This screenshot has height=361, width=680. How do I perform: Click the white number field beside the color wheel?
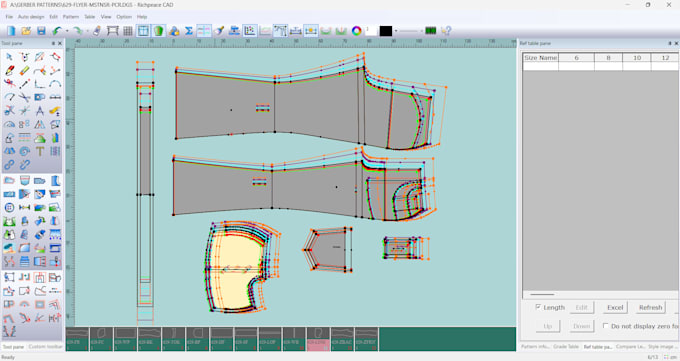click(371, 31)
